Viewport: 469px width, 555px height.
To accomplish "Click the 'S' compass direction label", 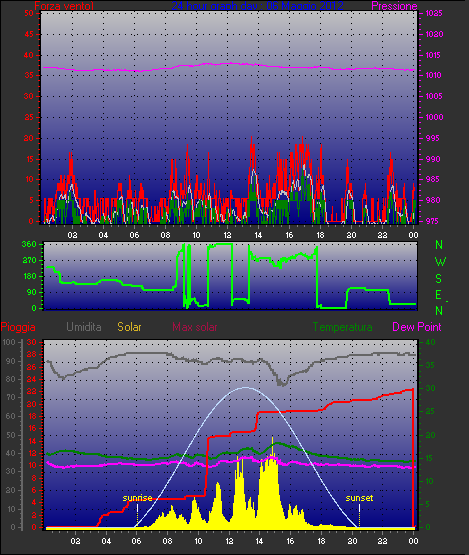I will coord(439,279).
